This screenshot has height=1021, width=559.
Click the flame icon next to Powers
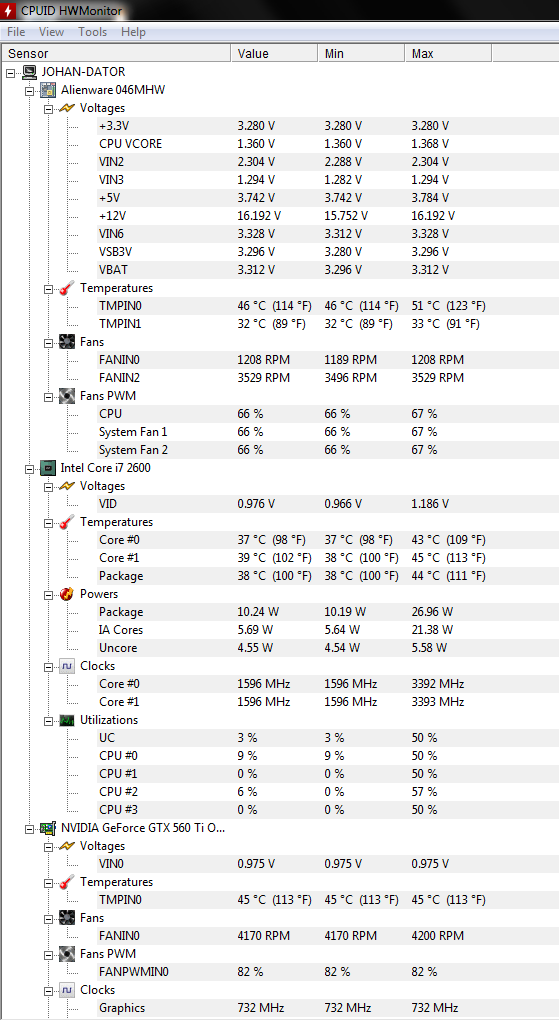coord(67,594)
